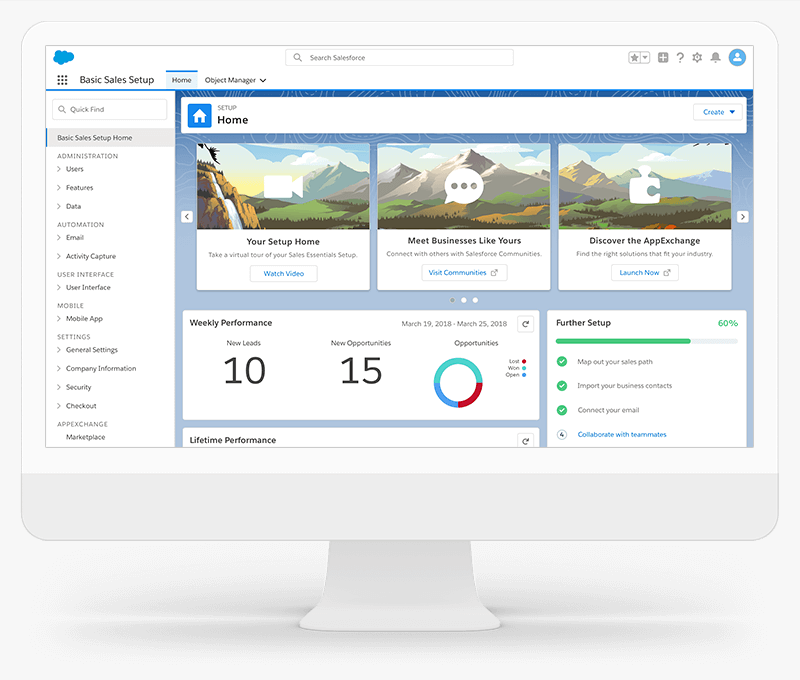Click the 60% completion label

(728, 323)
